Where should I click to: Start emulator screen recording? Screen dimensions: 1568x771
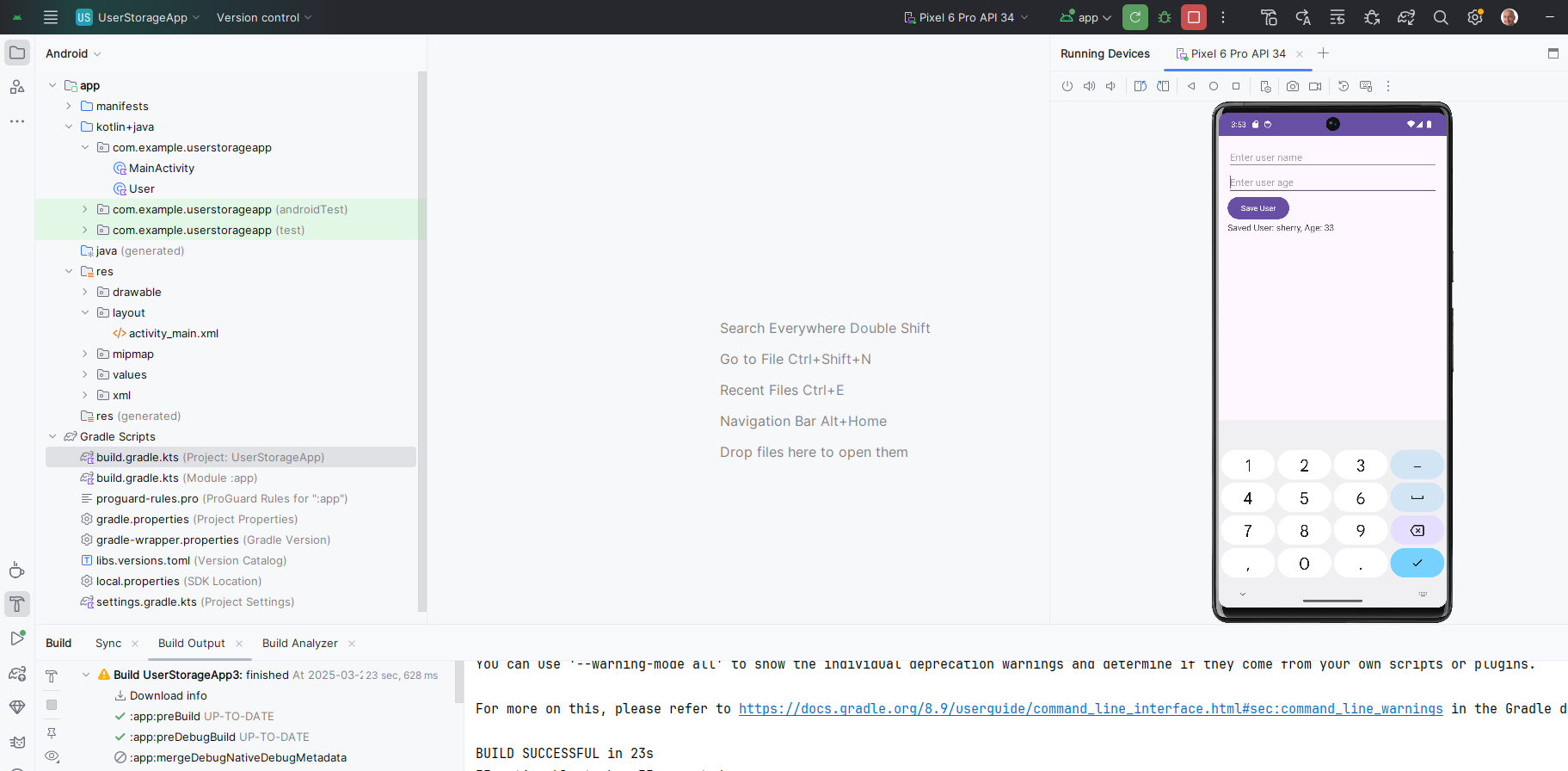[1315, 86]
